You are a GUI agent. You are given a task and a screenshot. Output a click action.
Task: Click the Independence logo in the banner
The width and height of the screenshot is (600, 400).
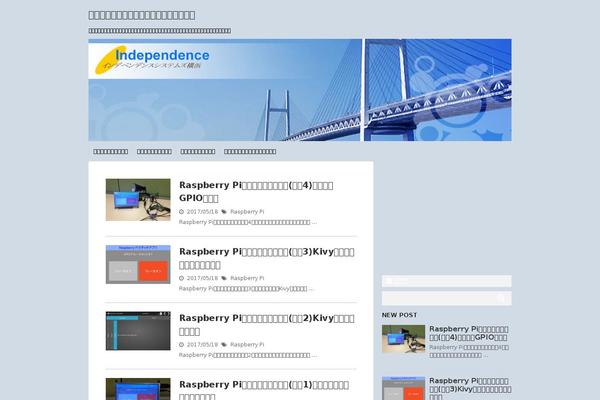coord(152,60)
